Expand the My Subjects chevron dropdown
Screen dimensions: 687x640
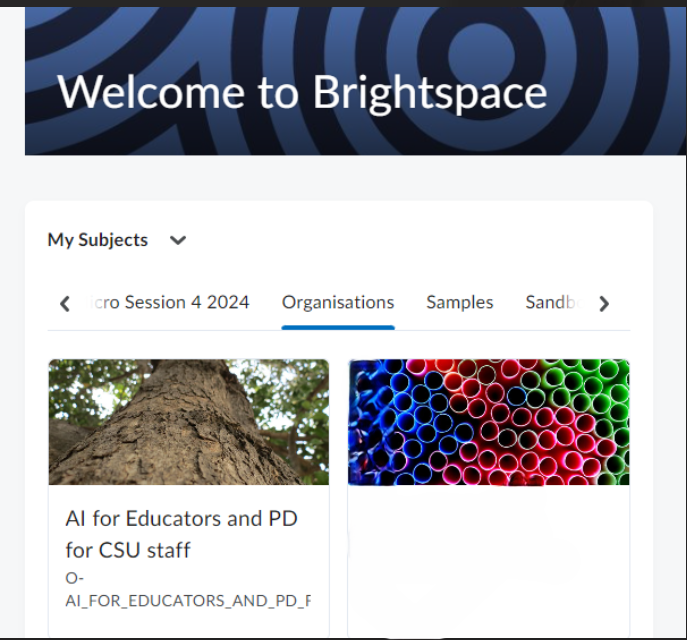(178, 240)
